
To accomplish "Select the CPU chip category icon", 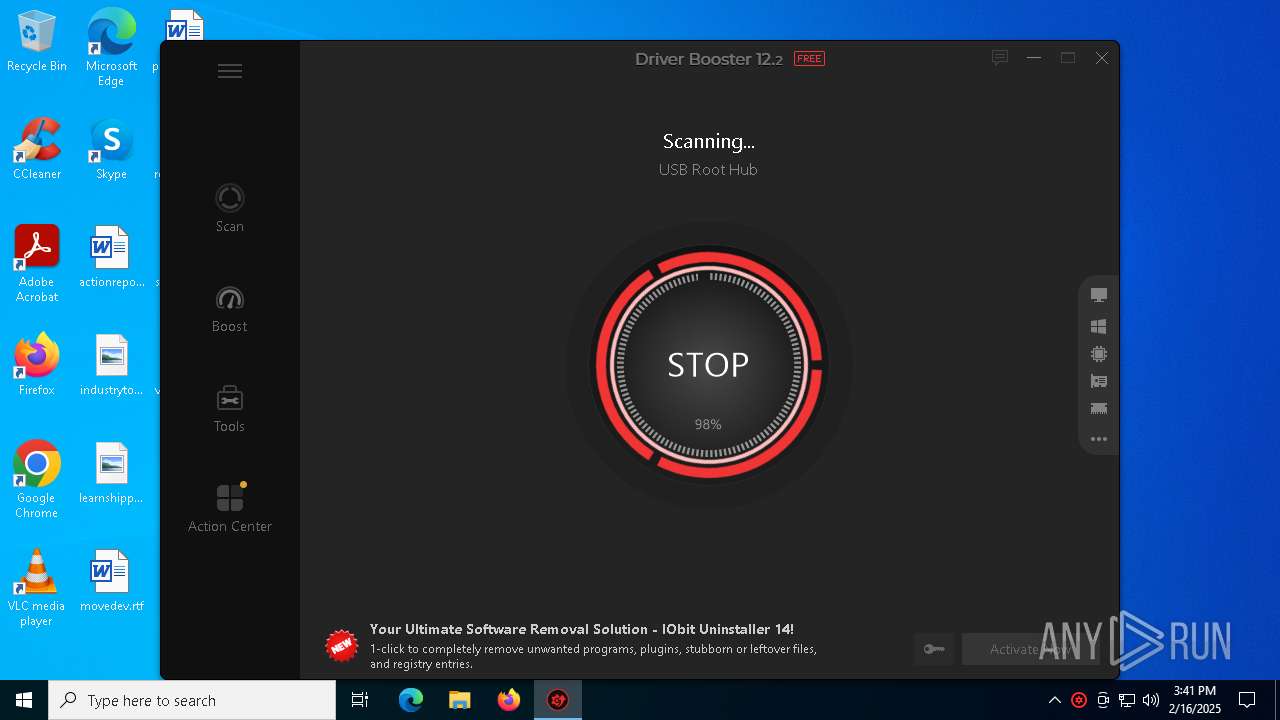I will pos(1099,354).
